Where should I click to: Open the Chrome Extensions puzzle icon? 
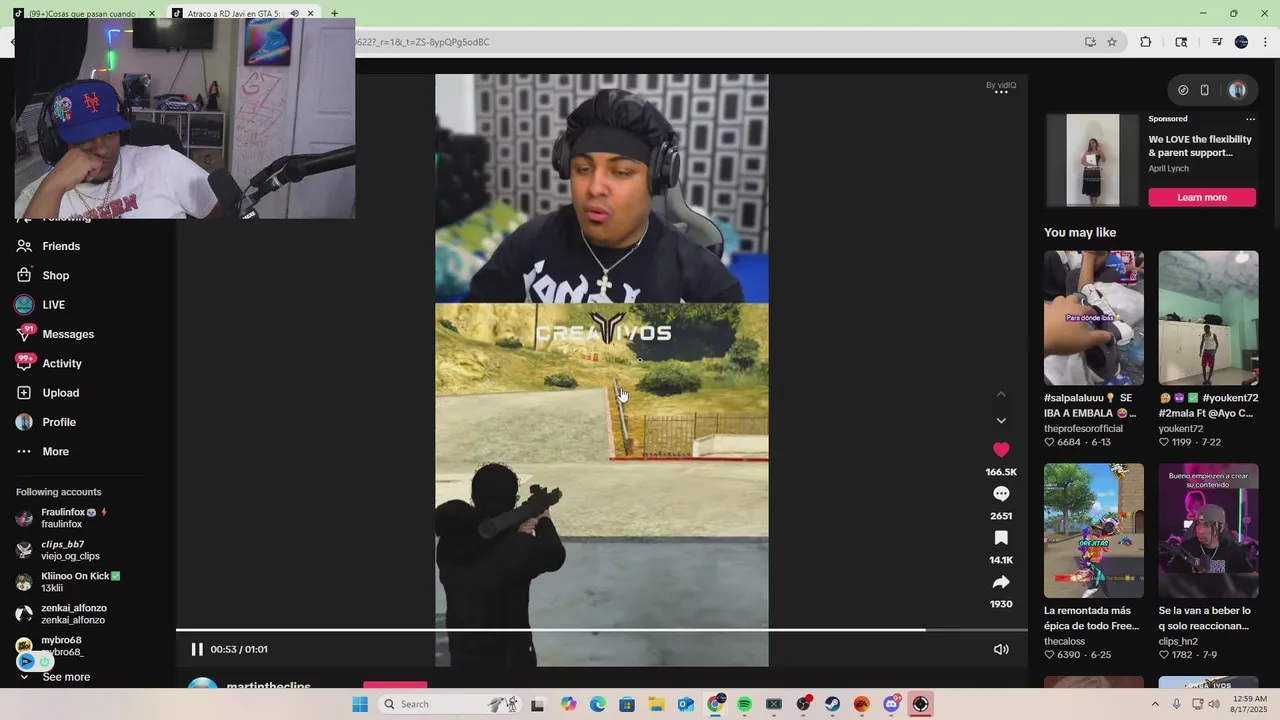[x=1146, y=42]
